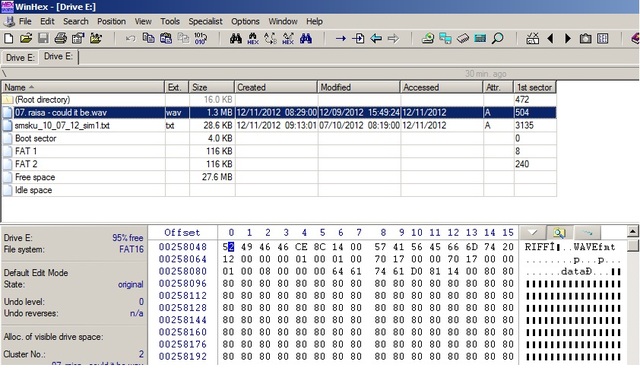Switch to the first Drive E: tab
Image resolution: width=640 pixels, height=368 pixels.
click(x=20, y=58)
